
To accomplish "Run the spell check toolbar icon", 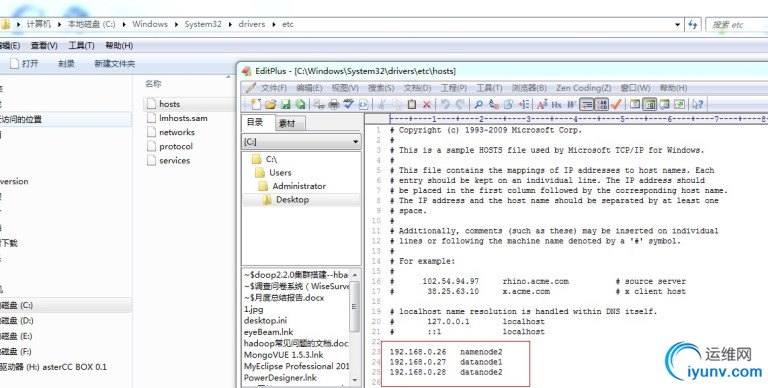I will click(x=348, y=104).
